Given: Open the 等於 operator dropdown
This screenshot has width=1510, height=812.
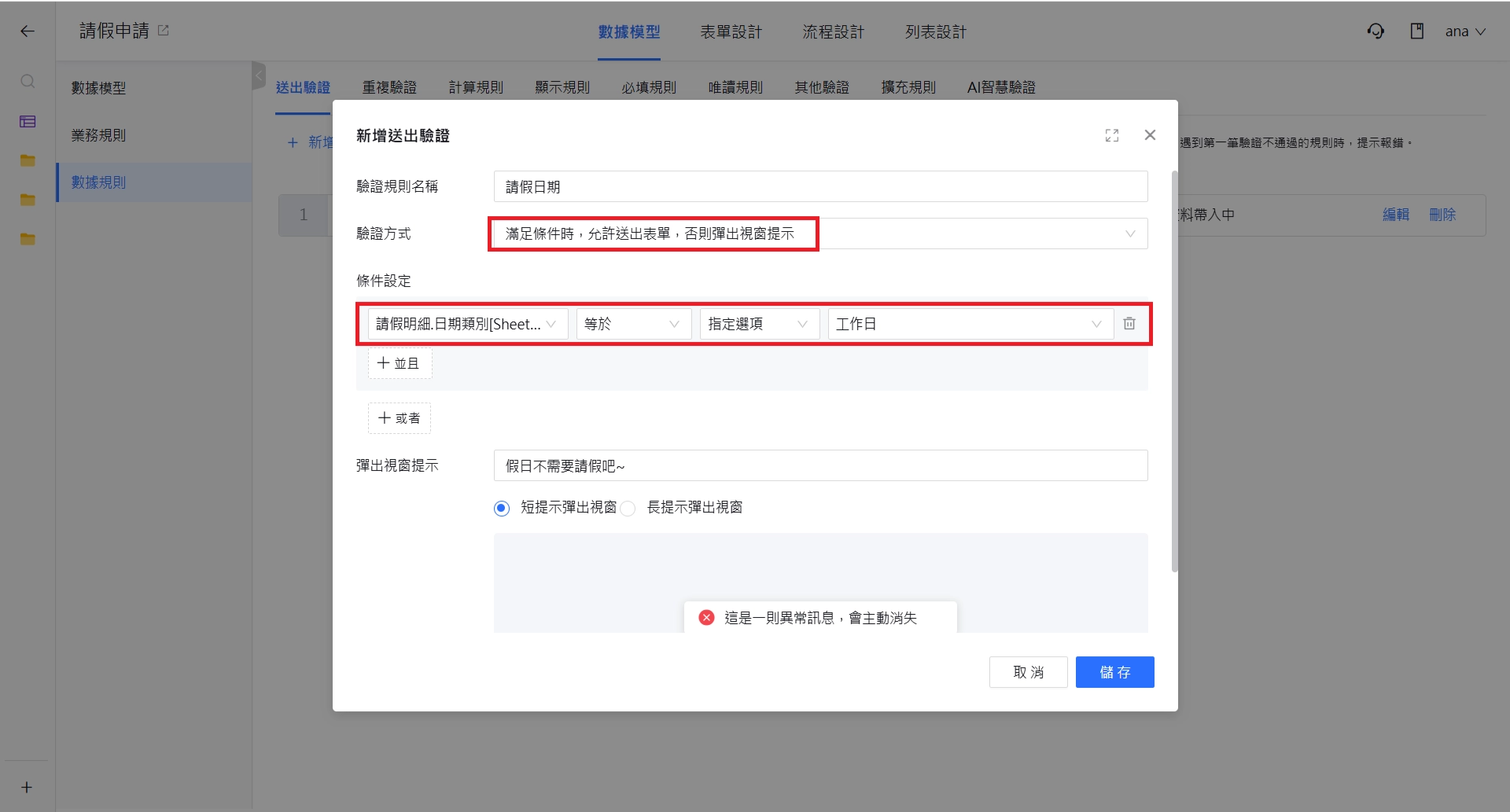Looking at the screenshot, I should click(634, 324).
